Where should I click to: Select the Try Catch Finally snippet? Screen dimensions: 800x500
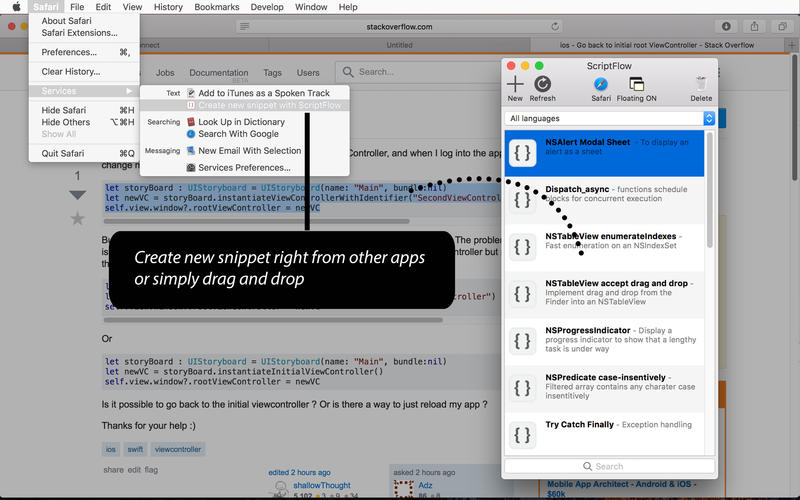pyautogui.click(x=604, y=434)
